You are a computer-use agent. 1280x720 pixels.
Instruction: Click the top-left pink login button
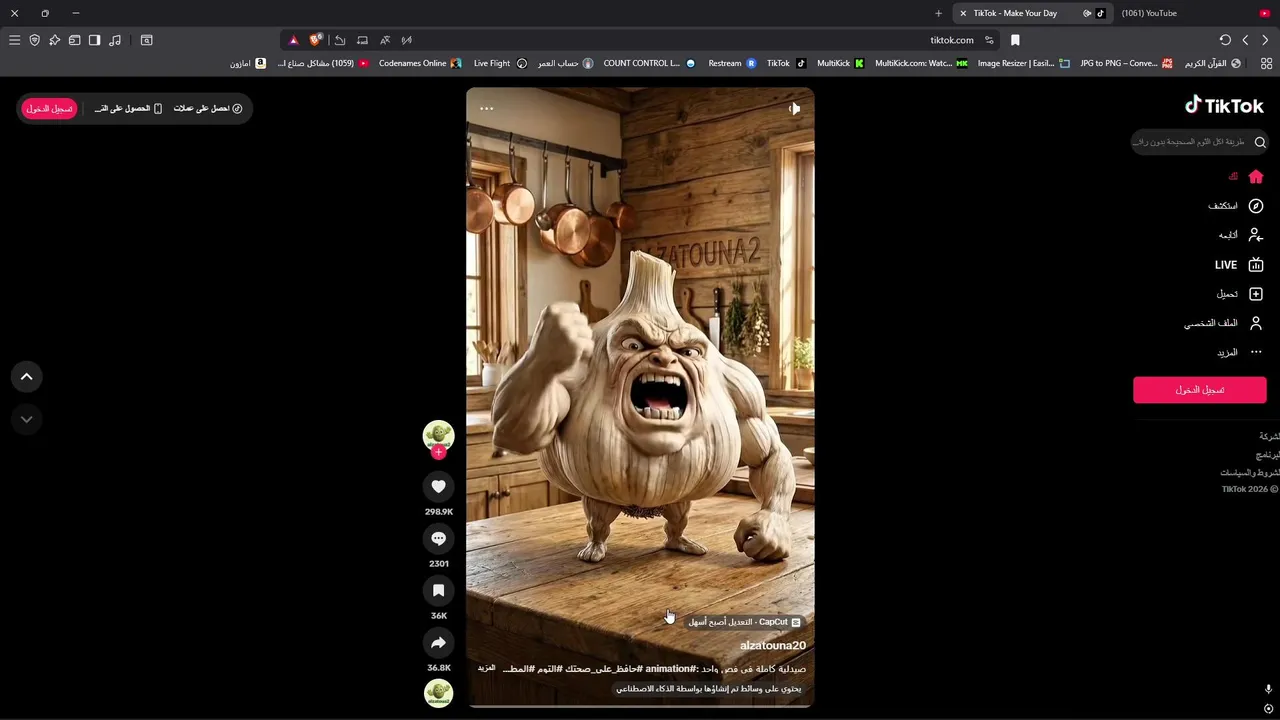[x=49, y=108]
